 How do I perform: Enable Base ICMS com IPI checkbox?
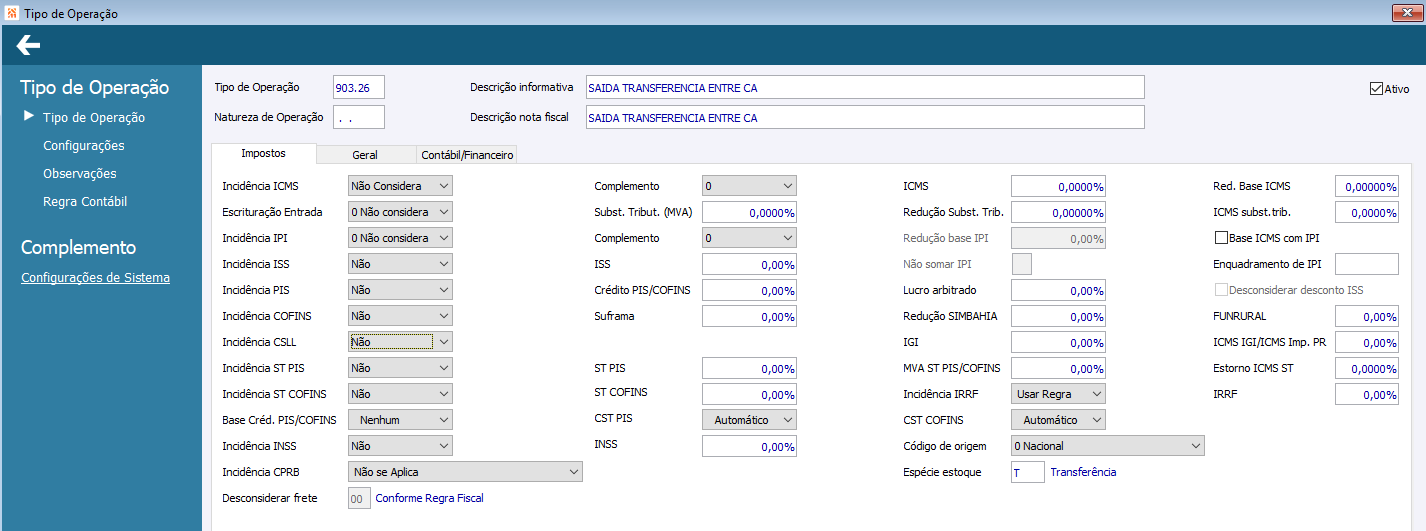[x=1220, y=238]
